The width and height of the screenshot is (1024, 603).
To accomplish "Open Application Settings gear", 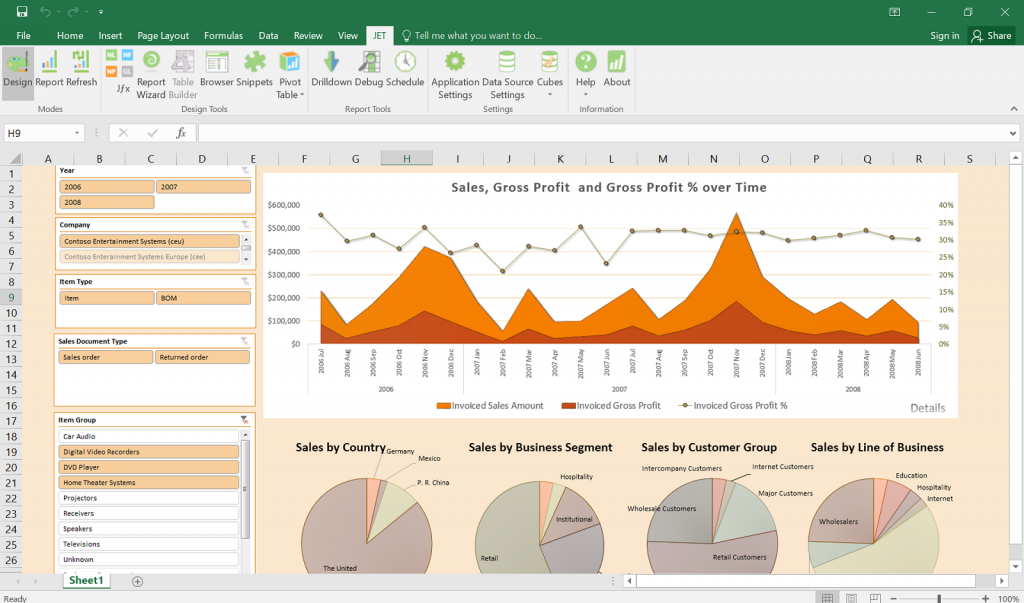I will (x=455, y=74).
